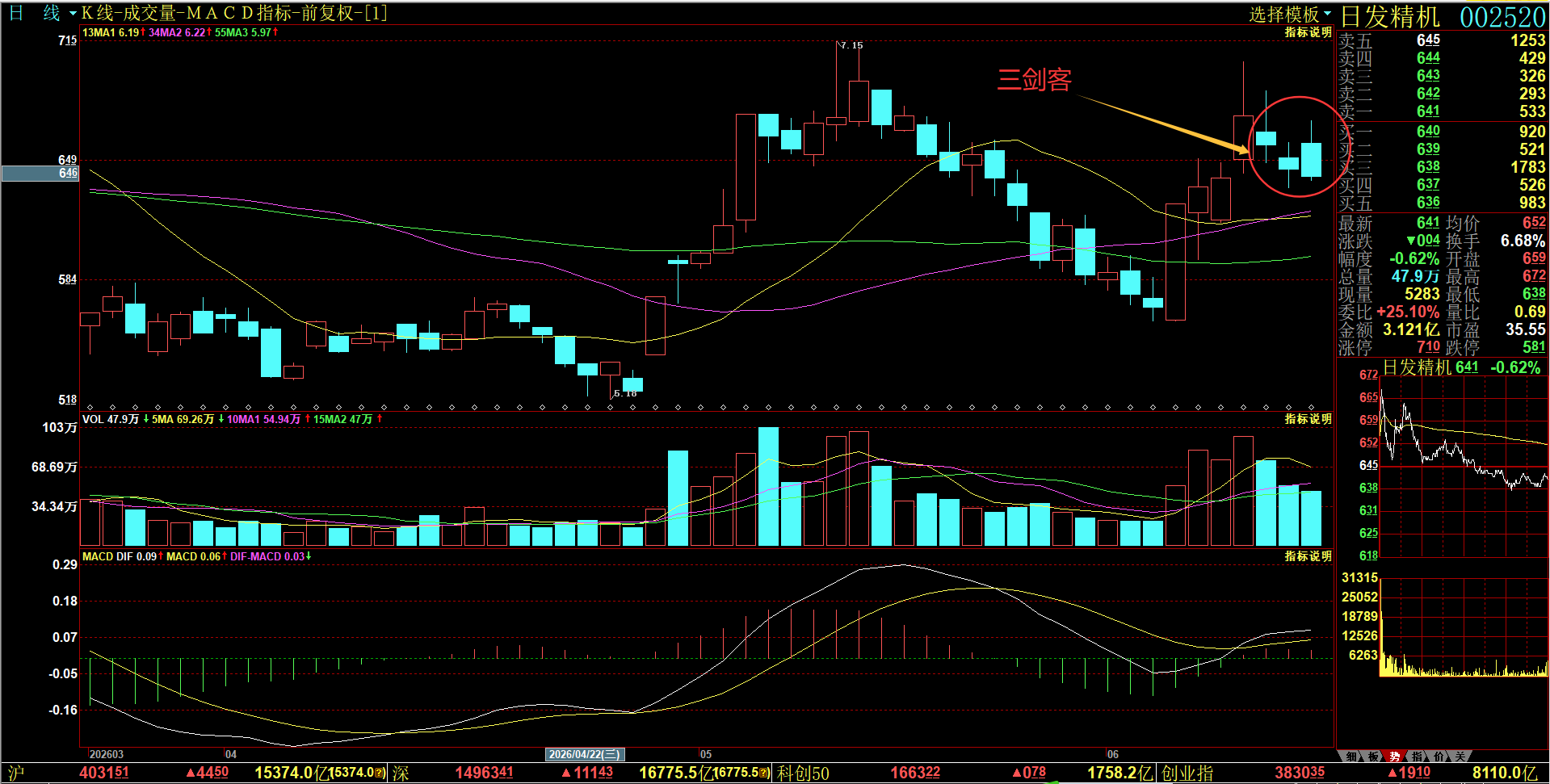Switch to the 价 price tab
This screenshot has width=1550, height=784.
tap(1439, 757)
